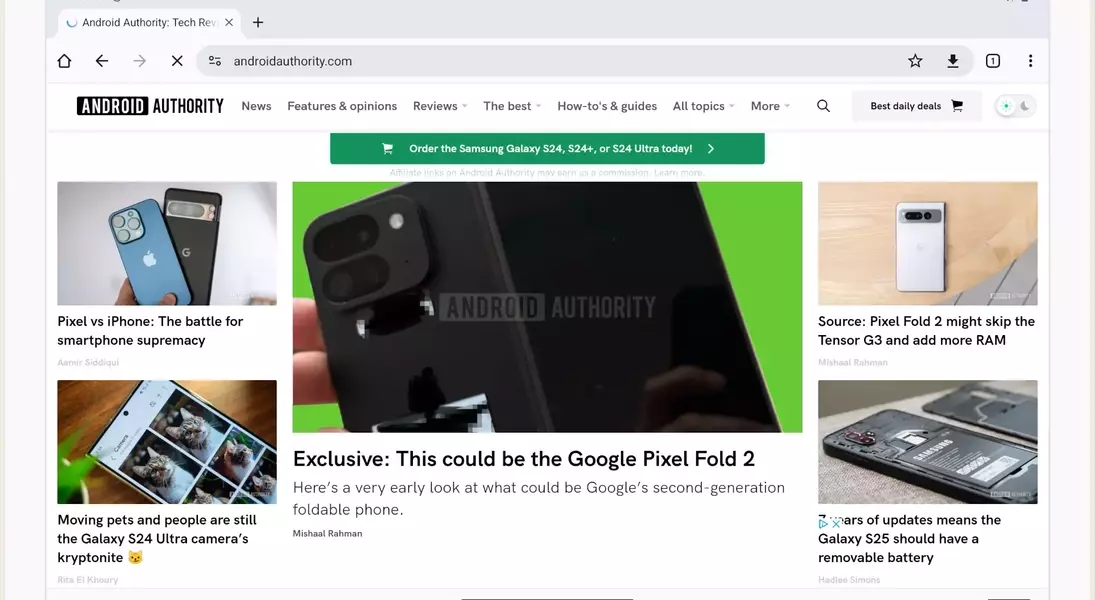Open the Samsung battery phone thumbnail
Image resolution: width=1095 pixels, height=600 pixels.
tap(928, 442)
